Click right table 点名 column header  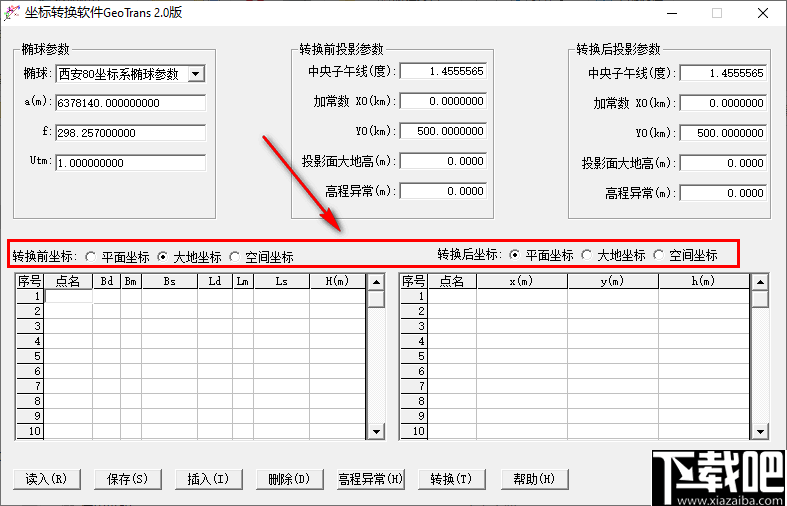(x=452, y=282)
